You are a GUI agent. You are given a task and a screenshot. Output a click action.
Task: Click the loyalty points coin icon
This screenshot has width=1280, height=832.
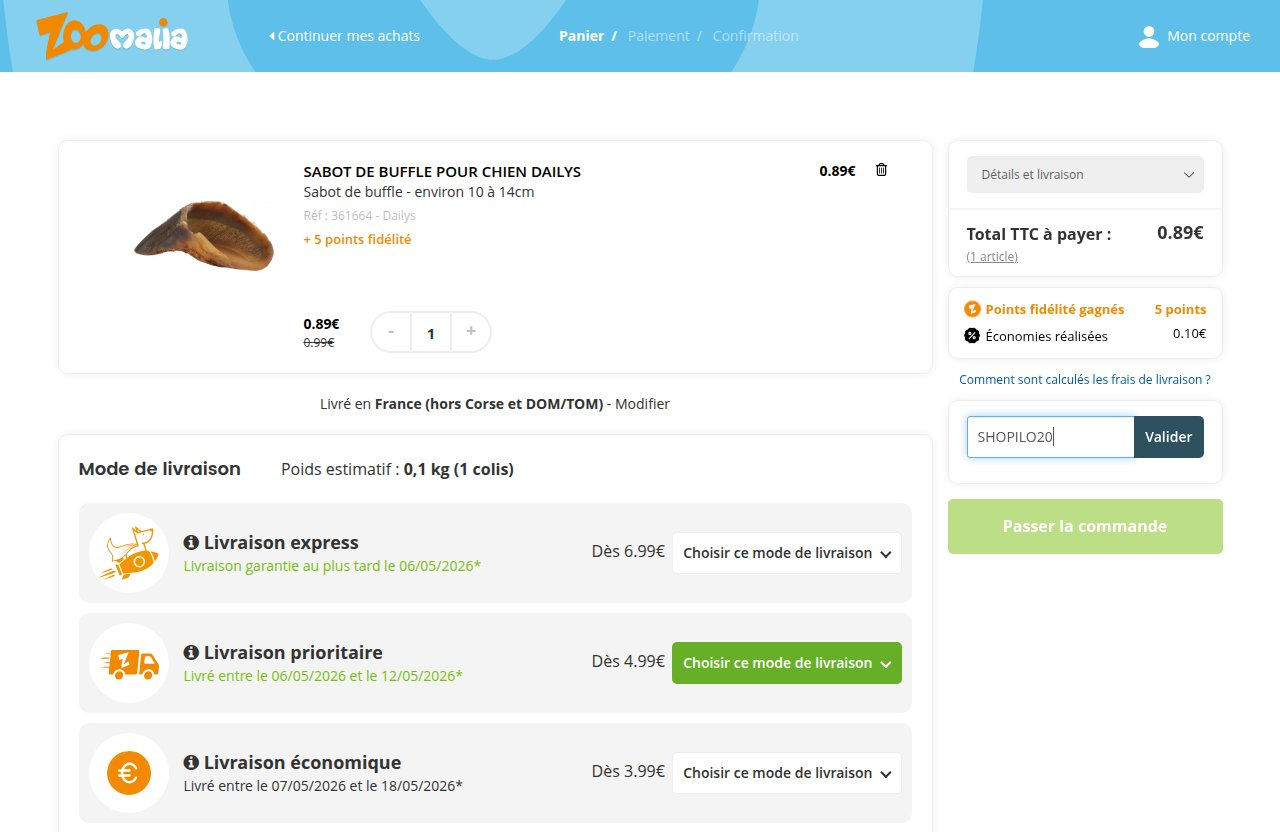[972, 309]
